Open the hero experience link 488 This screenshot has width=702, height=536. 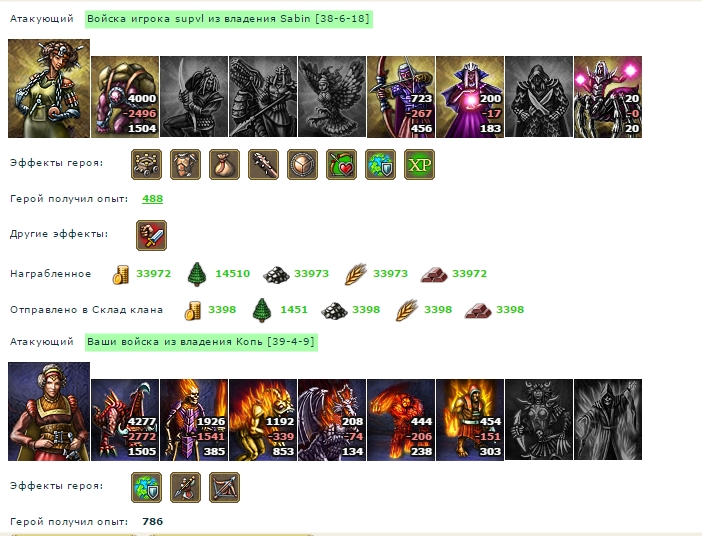coord(152,198)
